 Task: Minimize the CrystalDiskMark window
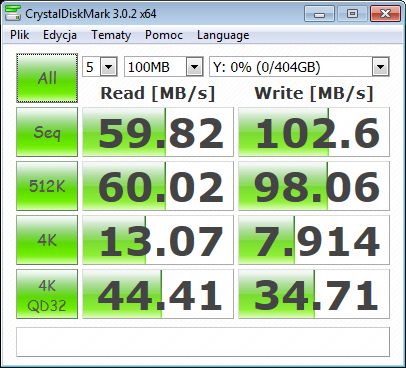[x=319, y=14]
